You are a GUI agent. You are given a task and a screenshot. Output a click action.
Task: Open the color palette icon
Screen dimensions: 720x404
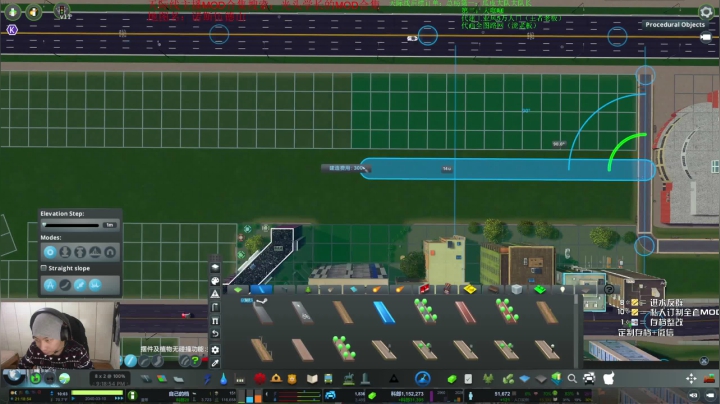(x=215, y=281)
